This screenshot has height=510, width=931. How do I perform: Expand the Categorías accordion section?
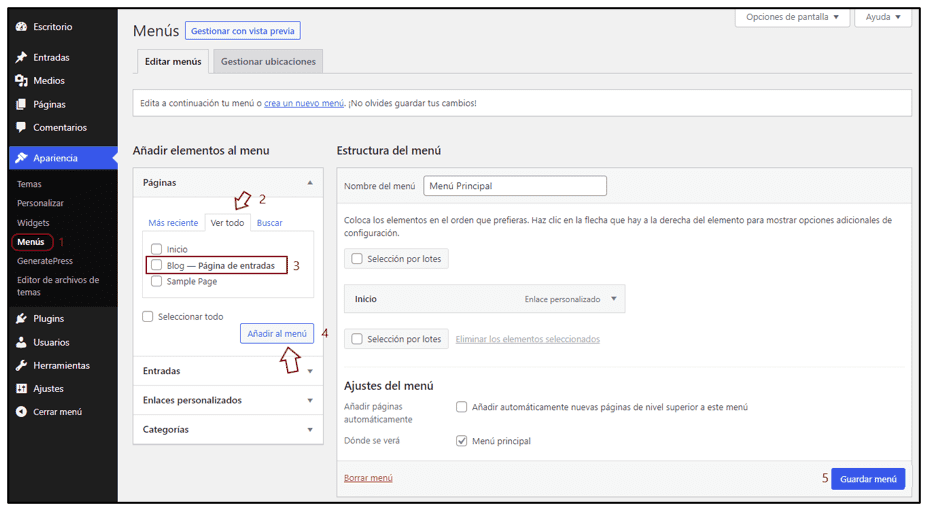(x=228, y=429)
